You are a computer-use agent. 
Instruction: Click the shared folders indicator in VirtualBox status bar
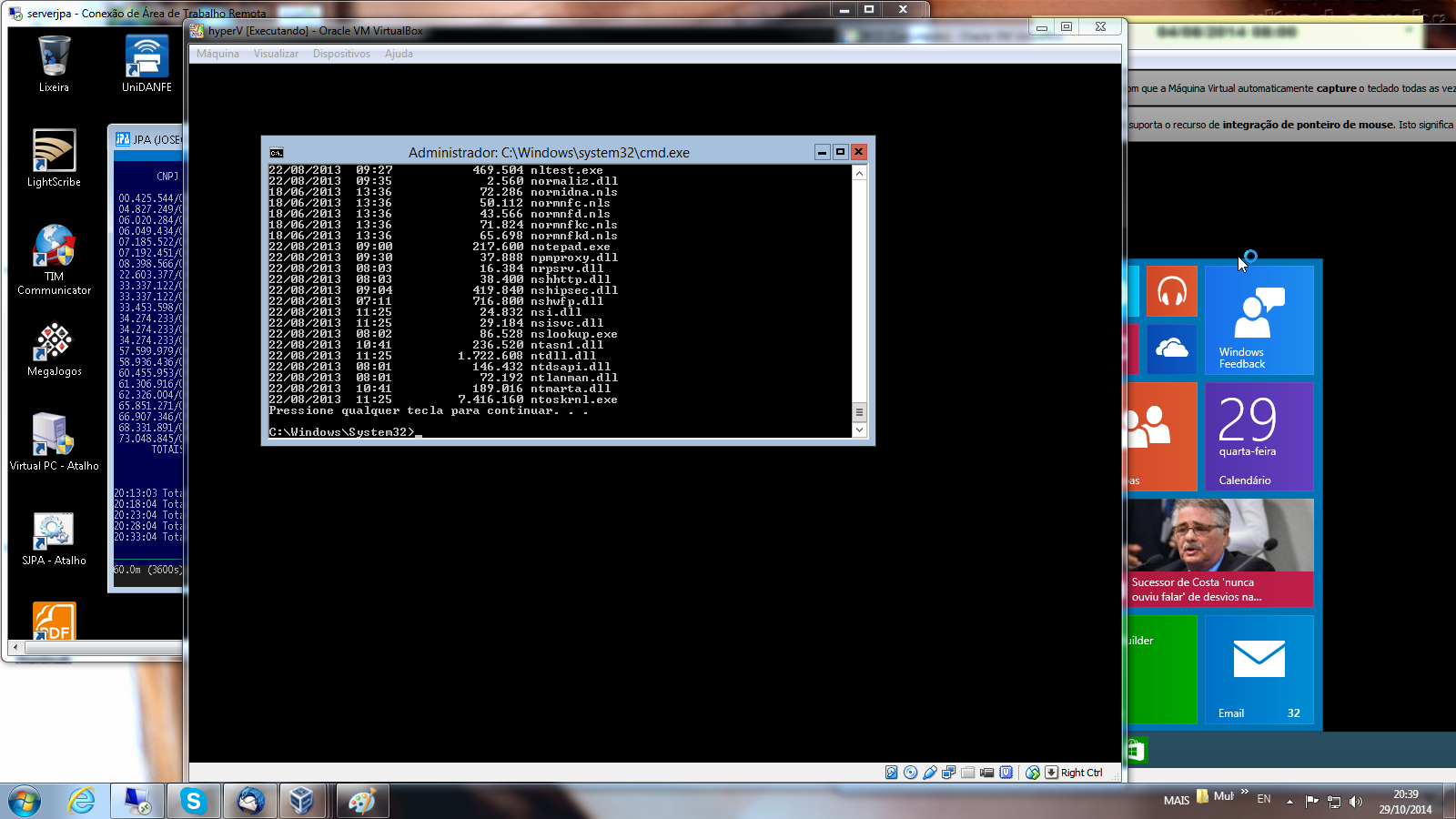[968, 773]
